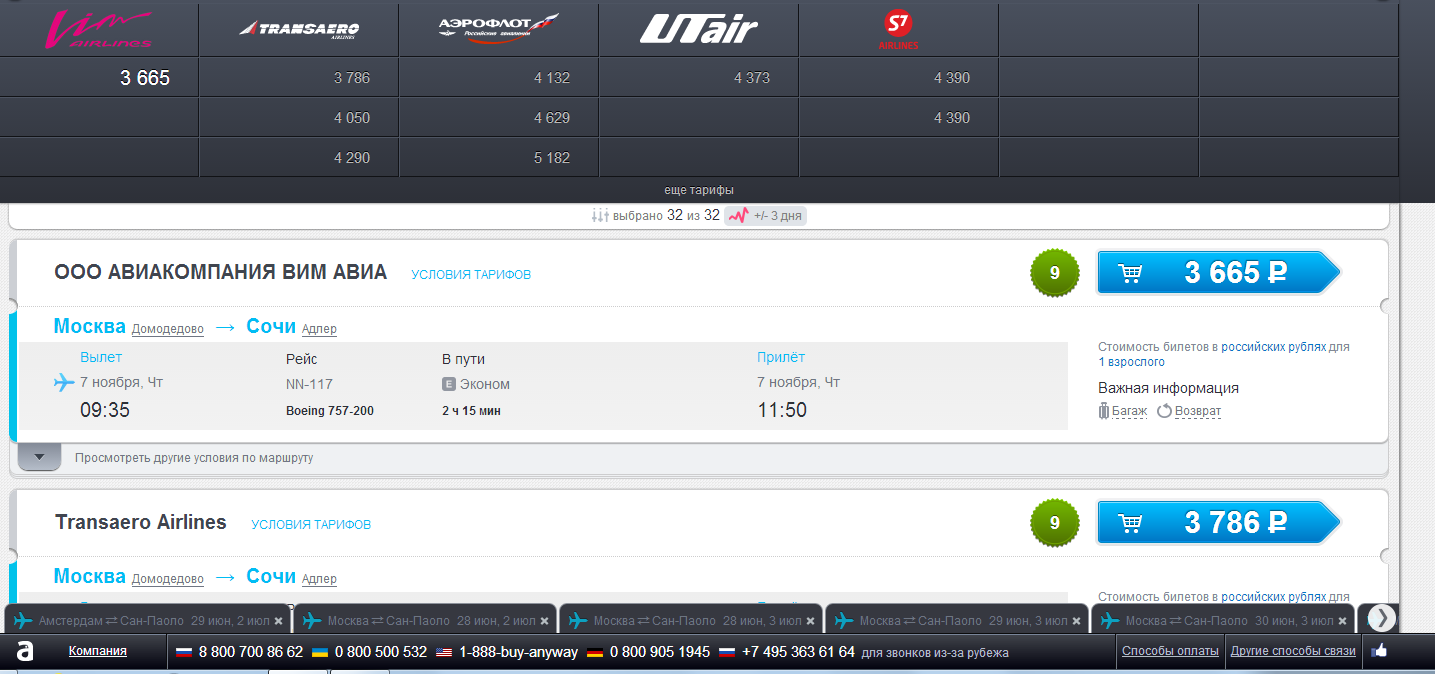Open Москва–Сан-Паоло 29 июн, 3 июл tab
1435x674 pixels.
pyautogui.click(x=956, y=620)
